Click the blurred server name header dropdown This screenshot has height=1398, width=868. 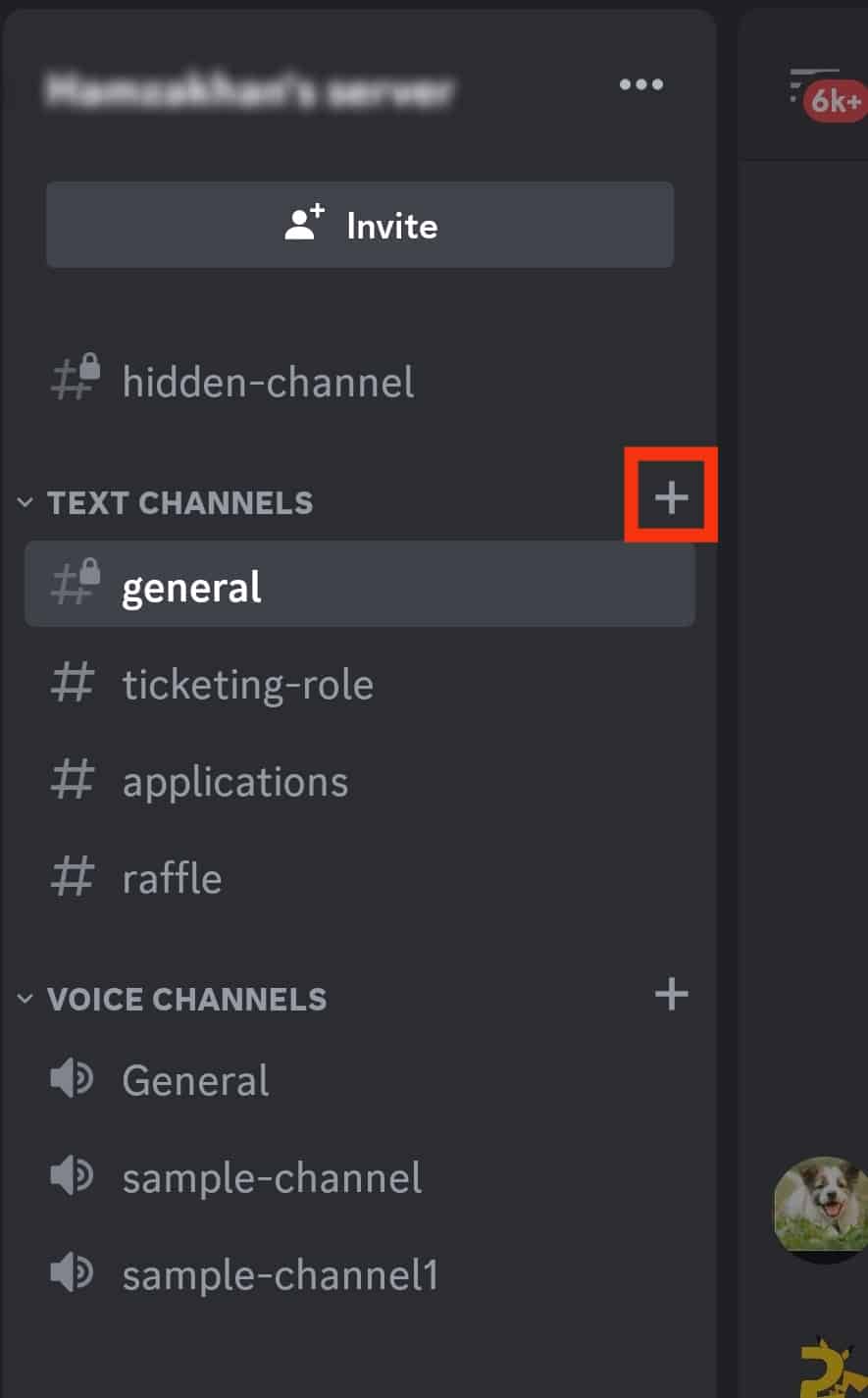coord(249,91)
